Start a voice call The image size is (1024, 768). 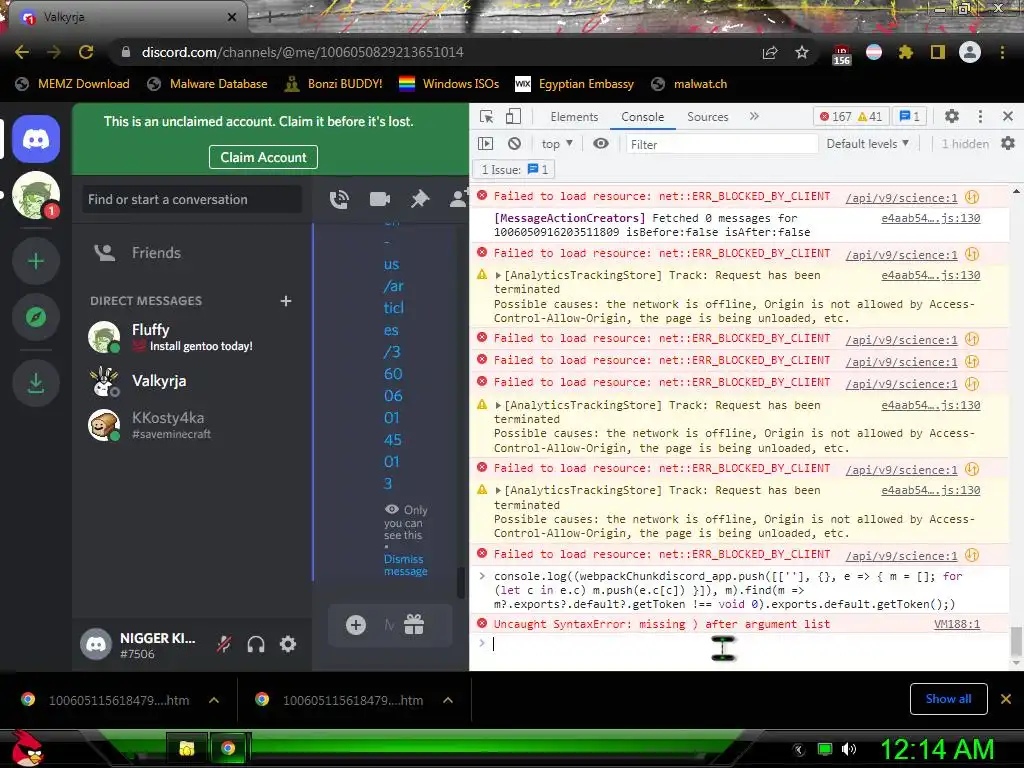(339, 199)
